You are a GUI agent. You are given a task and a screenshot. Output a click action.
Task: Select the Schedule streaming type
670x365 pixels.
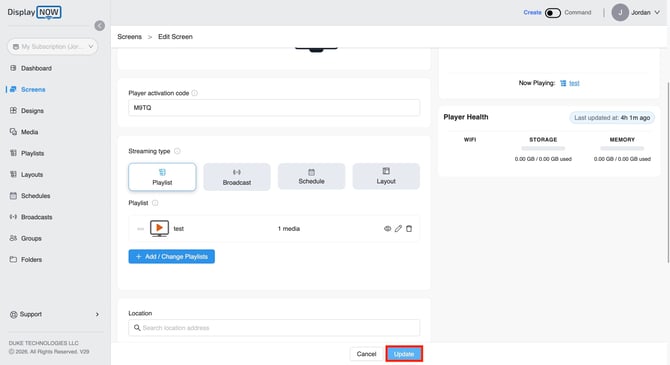click(311, 176)
